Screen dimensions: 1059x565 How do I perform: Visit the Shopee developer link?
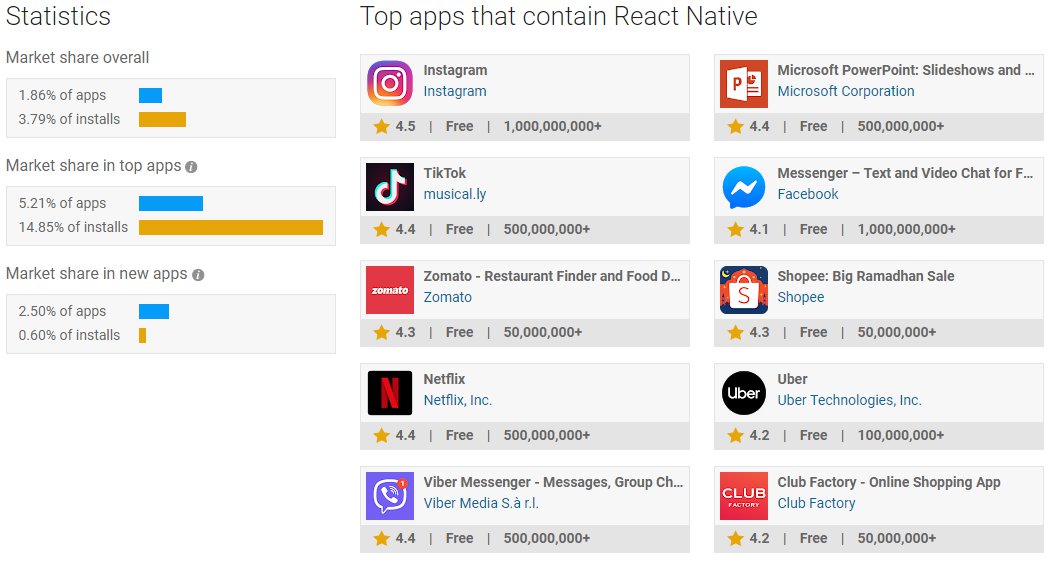800,297
